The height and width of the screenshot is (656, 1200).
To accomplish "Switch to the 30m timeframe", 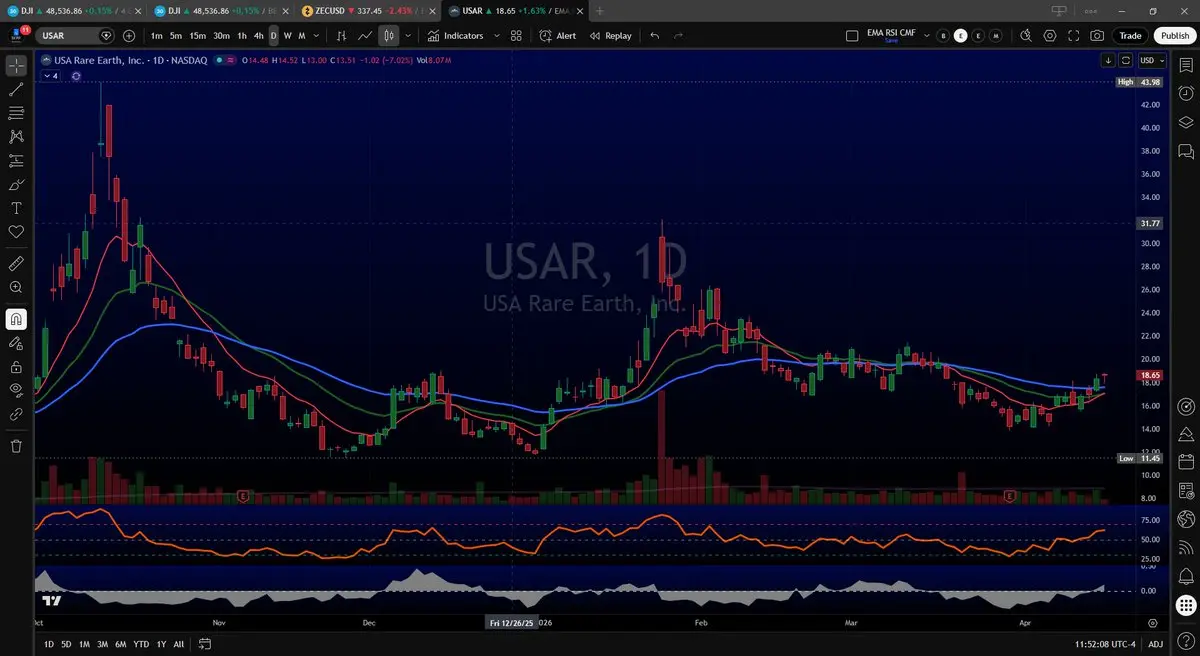I will (x=221, y=36).
